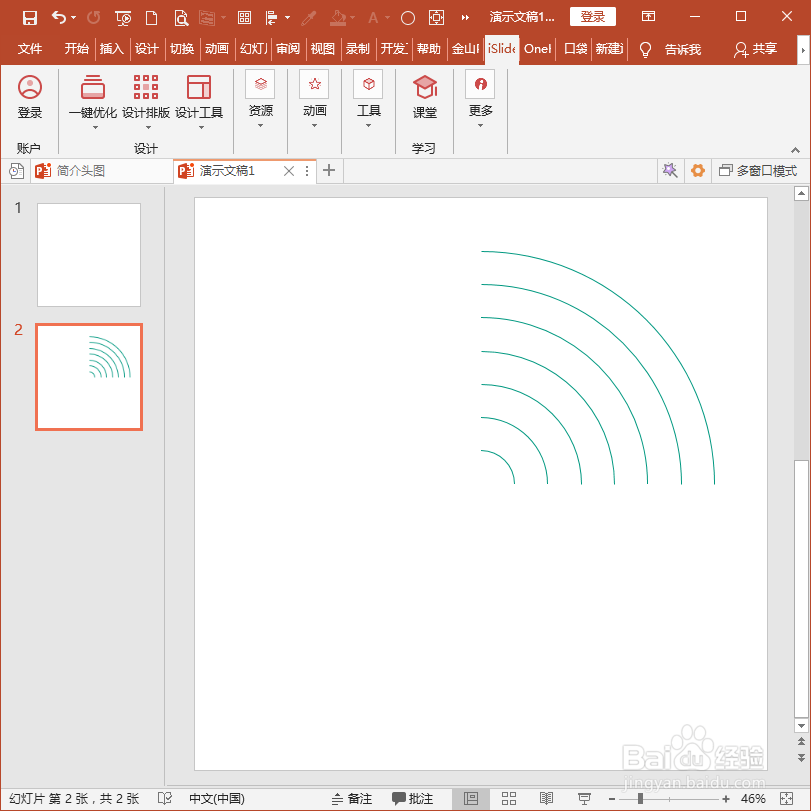
Task: Click 中文(中国) language in status bar
Action: [217, 799]
